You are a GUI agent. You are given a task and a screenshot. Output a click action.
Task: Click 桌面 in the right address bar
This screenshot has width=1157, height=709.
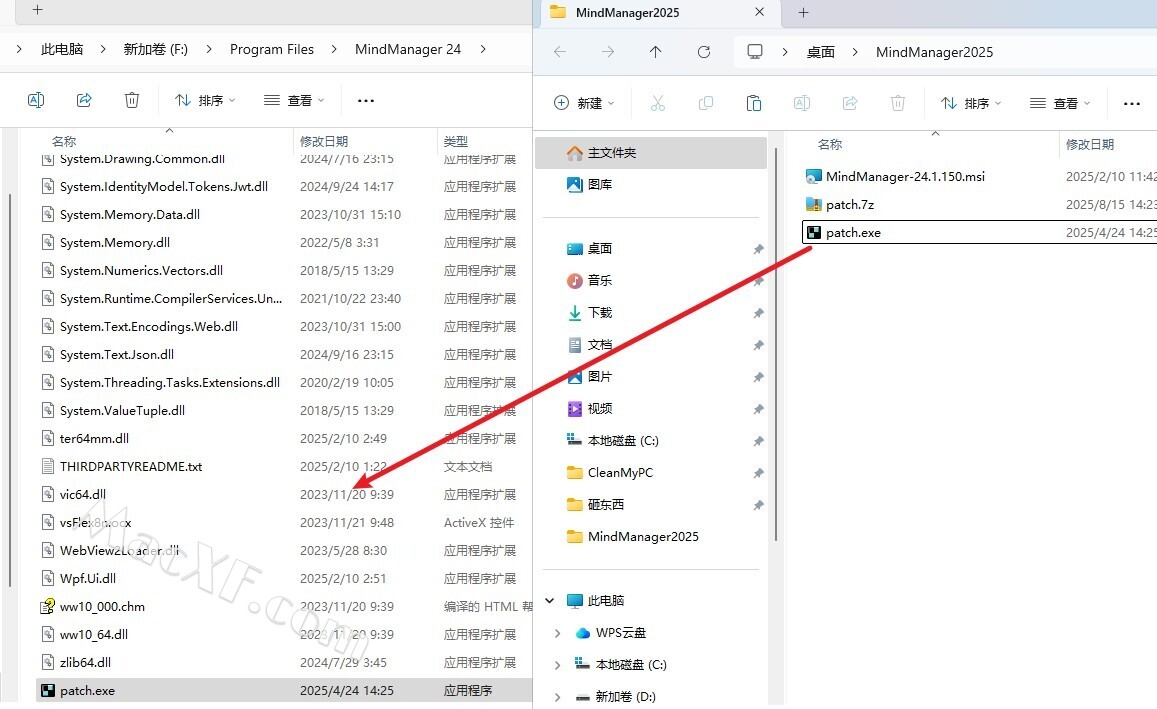[821, 52]
